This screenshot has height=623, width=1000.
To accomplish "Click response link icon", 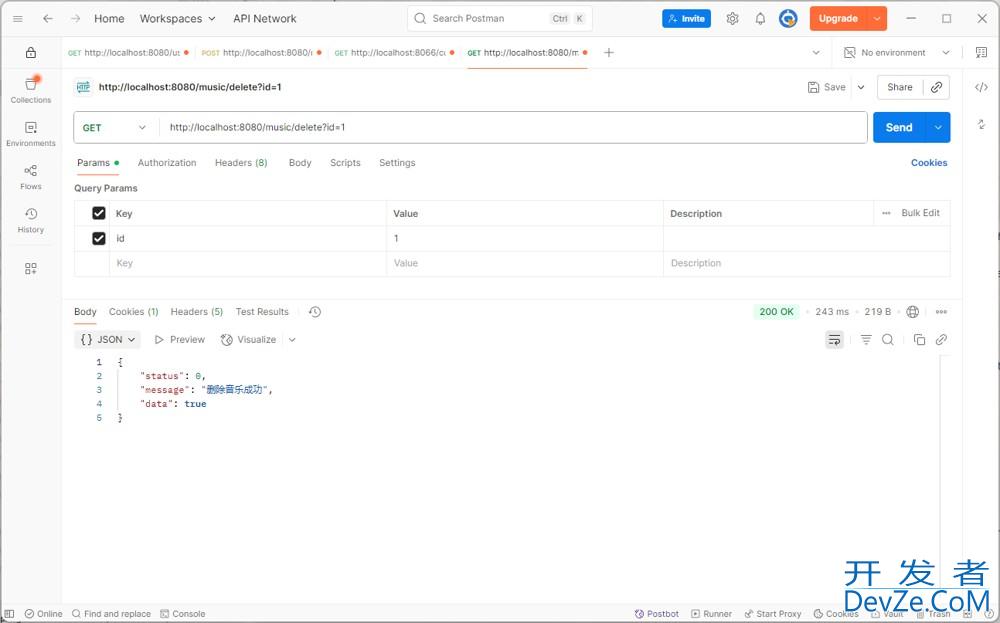I will (941, 340).
